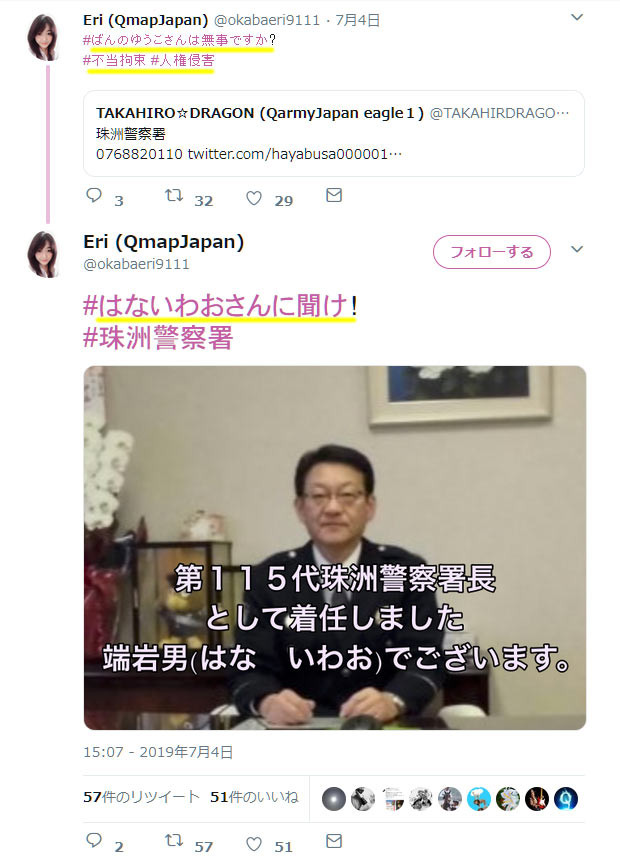Reply to the first tweet with 3 replies
The image size is (620, 866).
[94, 196]
